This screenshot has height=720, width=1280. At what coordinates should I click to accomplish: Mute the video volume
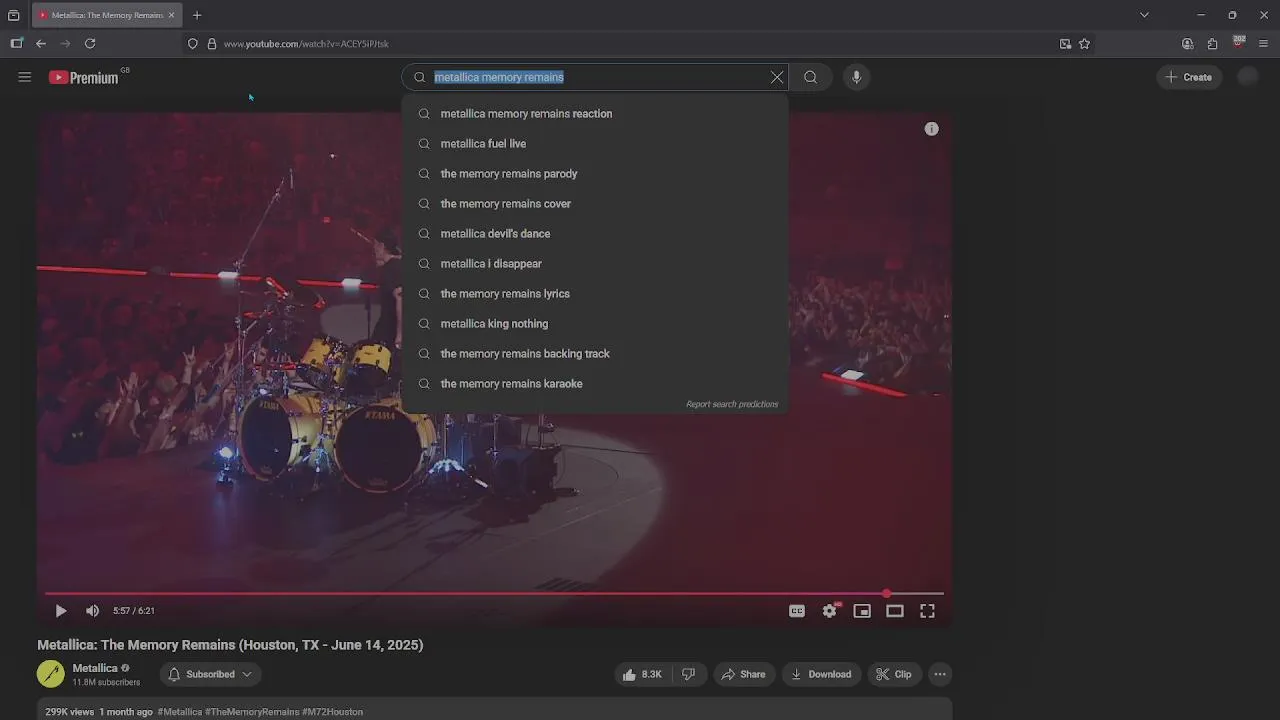(x=93, y=611)
